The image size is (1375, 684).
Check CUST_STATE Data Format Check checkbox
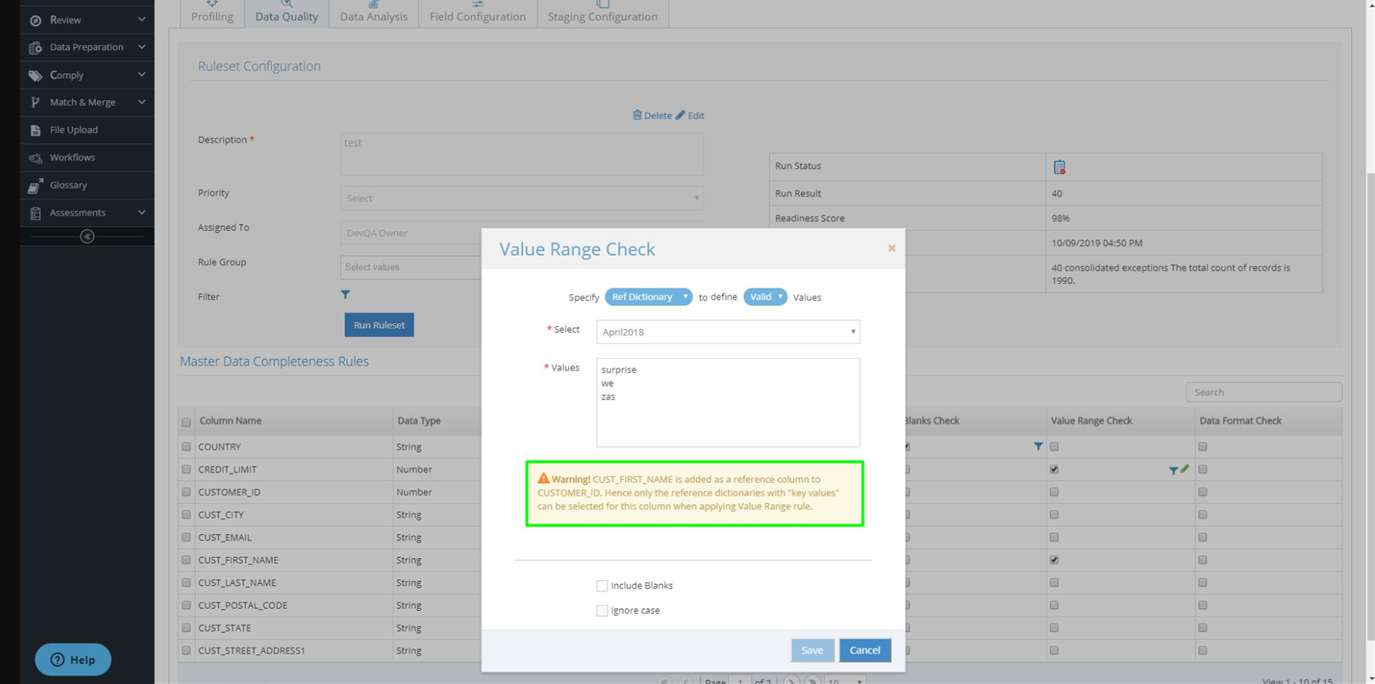[x=1203, y=628]
